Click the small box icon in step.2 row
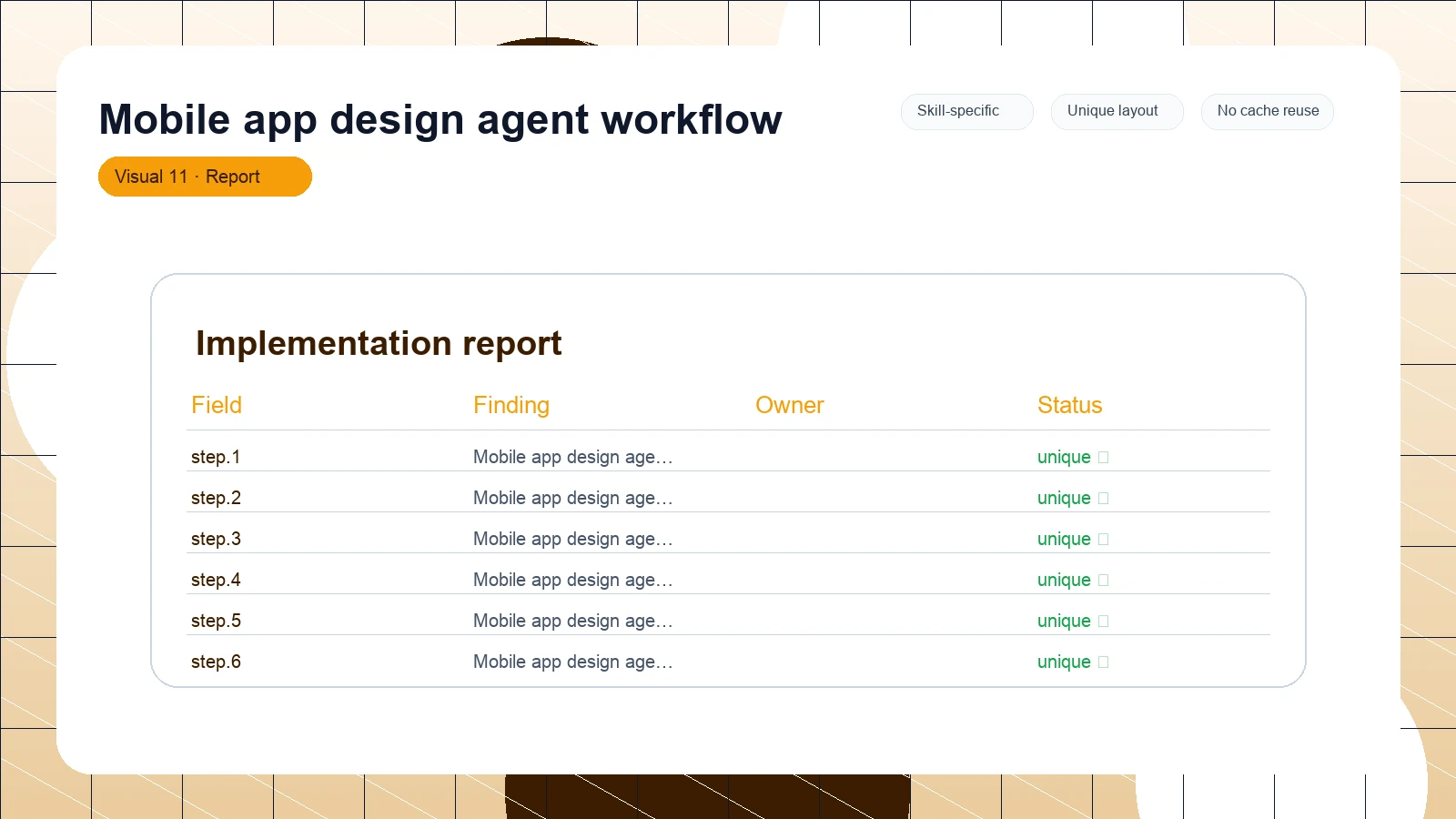Image resolution: width=1456 pixels, height=819 pixels. pyautogui.click(x=1104, y=499)
